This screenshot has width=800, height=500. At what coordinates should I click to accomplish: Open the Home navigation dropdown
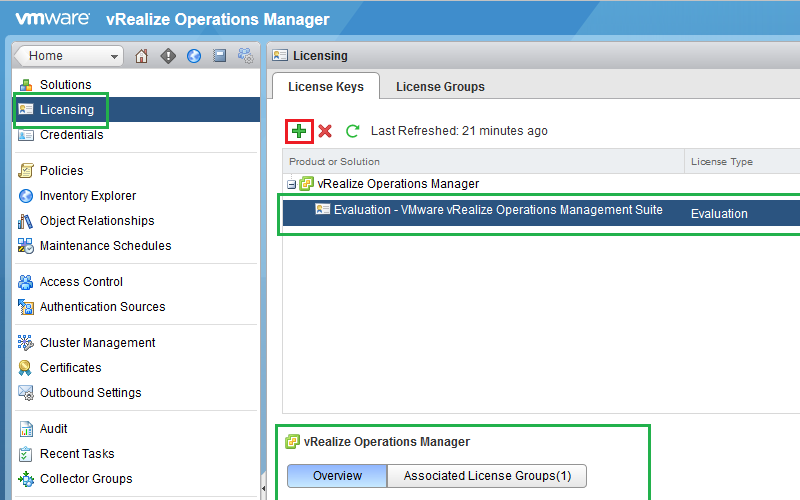coord(69,56)
